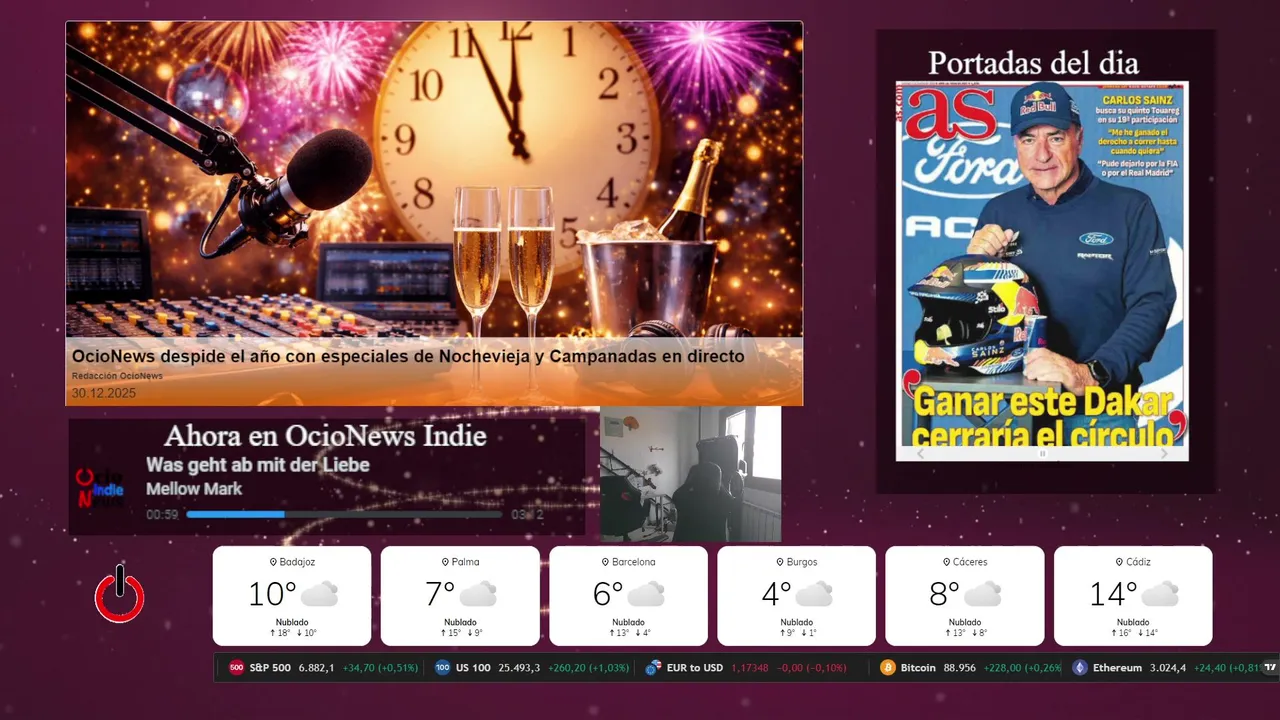This screenshot has width=1280, height=720.
Task: Click Cáceres cloud weather icon
Action: click(x=983, y=594)
